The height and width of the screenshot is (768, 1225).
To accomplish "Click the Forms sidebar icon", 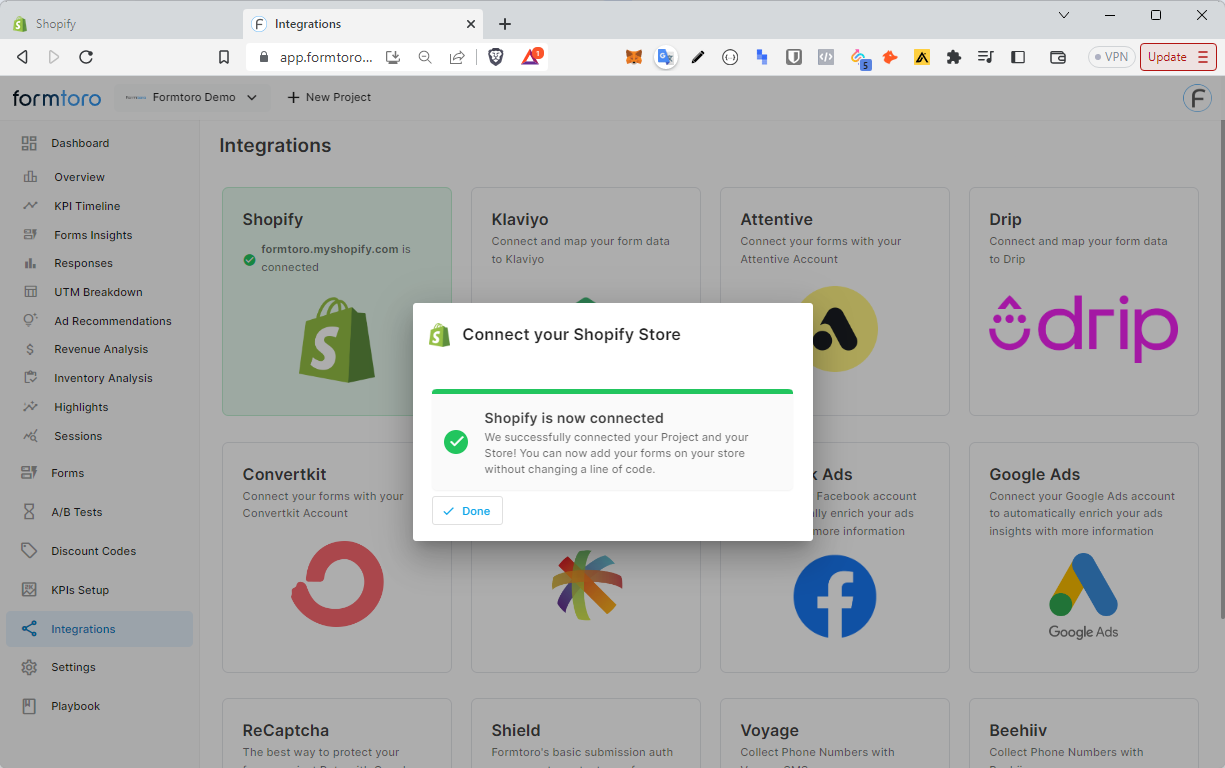I will [x=29, y=473].
